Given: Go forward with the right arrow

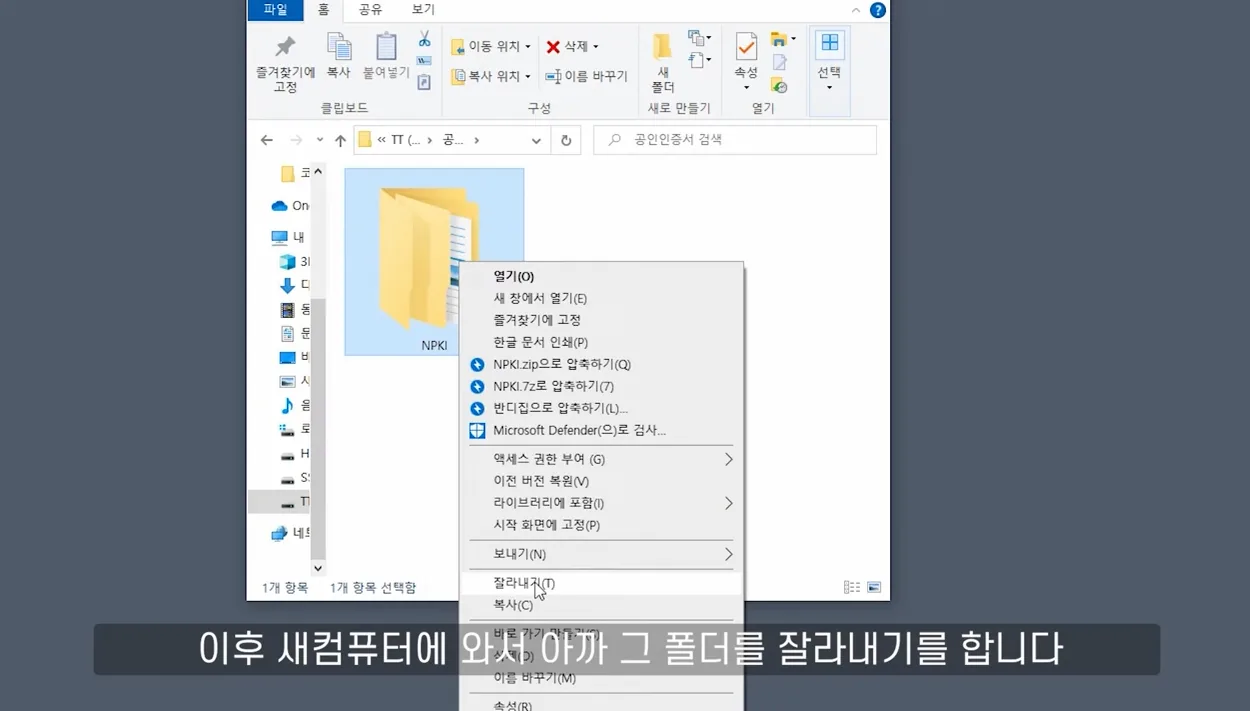Looking at the screenshot, I should 296,140.
